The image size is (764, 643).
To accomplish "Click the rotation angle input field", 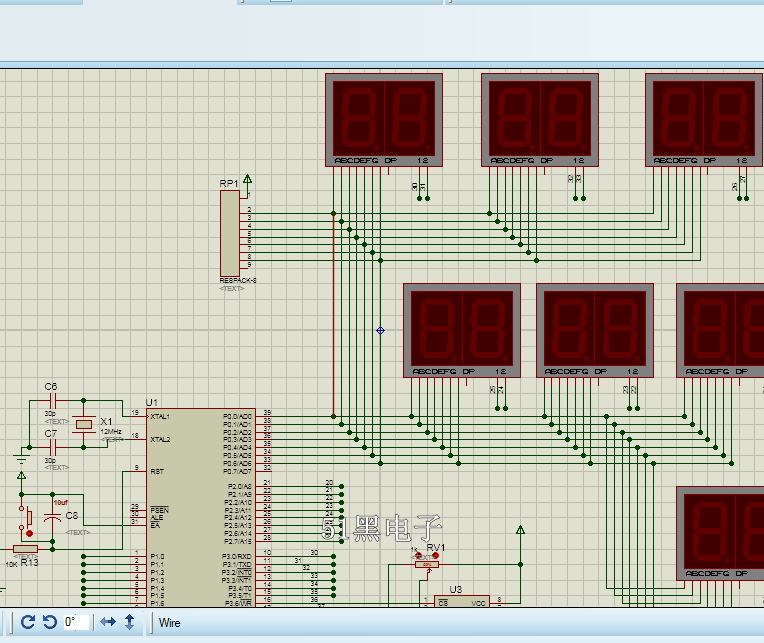I will click(76, 622).
